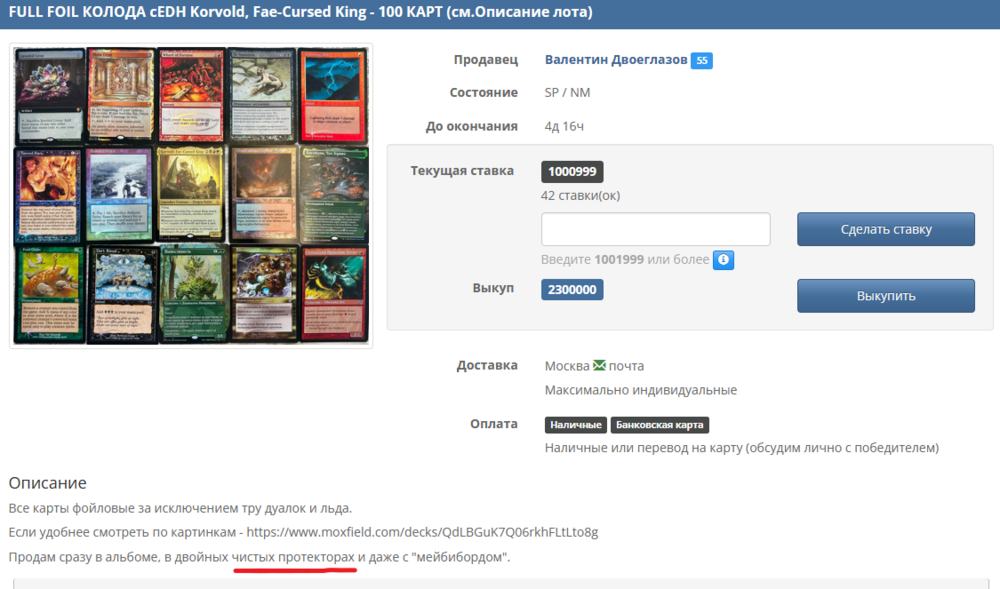Click the green mail envelope icon

tap(599, 366)
